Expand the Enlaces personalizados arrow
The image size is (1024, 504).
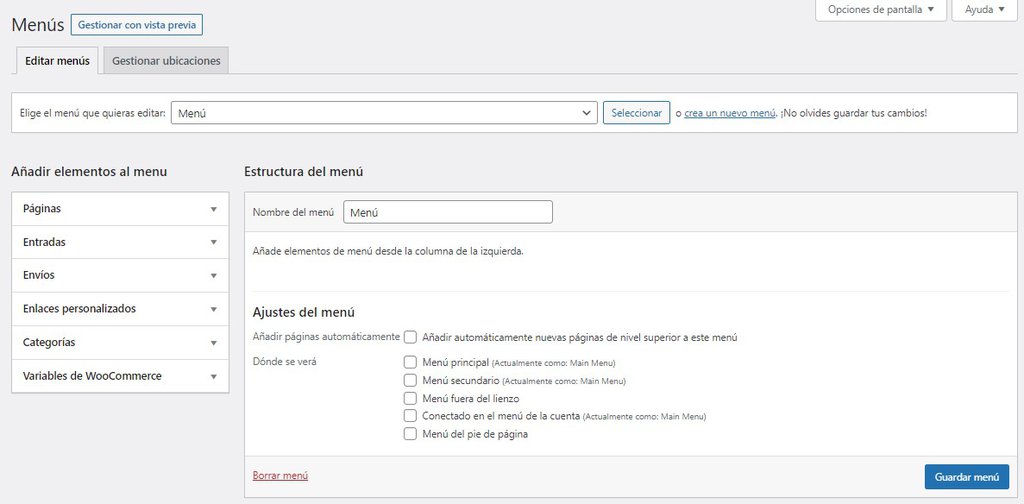click(214, 309)
